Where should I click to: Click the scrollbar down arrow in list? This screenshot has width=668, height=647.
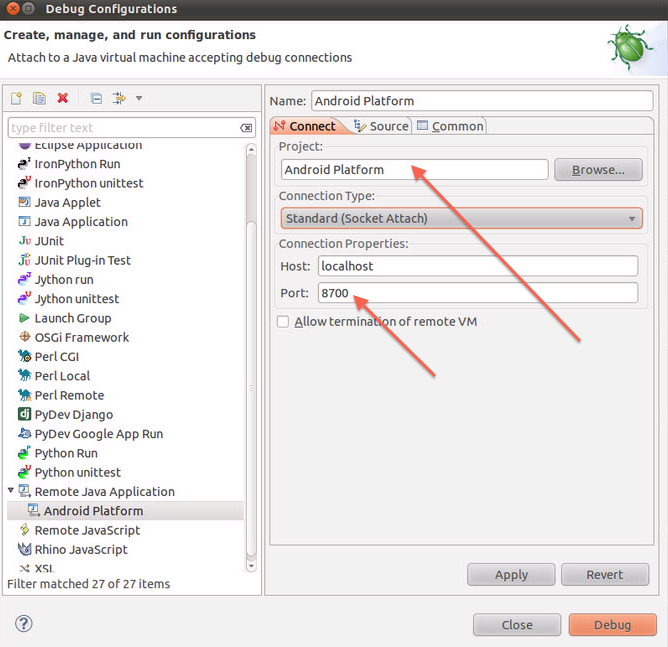tap(251, 566)
